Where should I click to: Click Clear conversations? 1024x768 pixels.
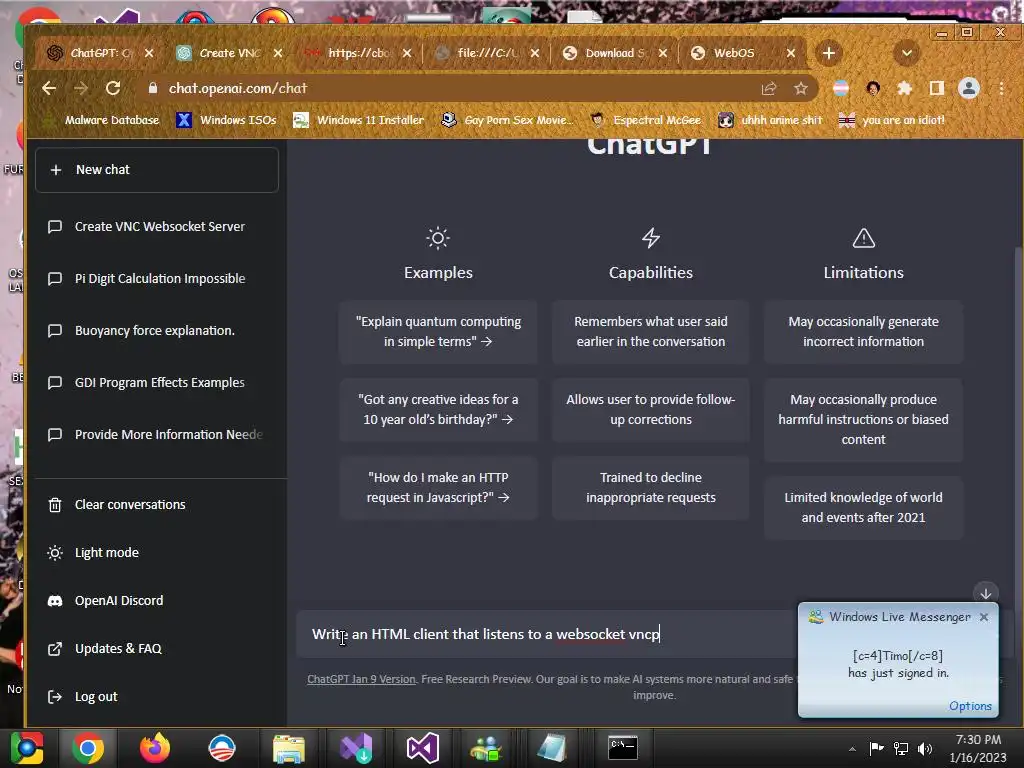click(x=157, y=505)
